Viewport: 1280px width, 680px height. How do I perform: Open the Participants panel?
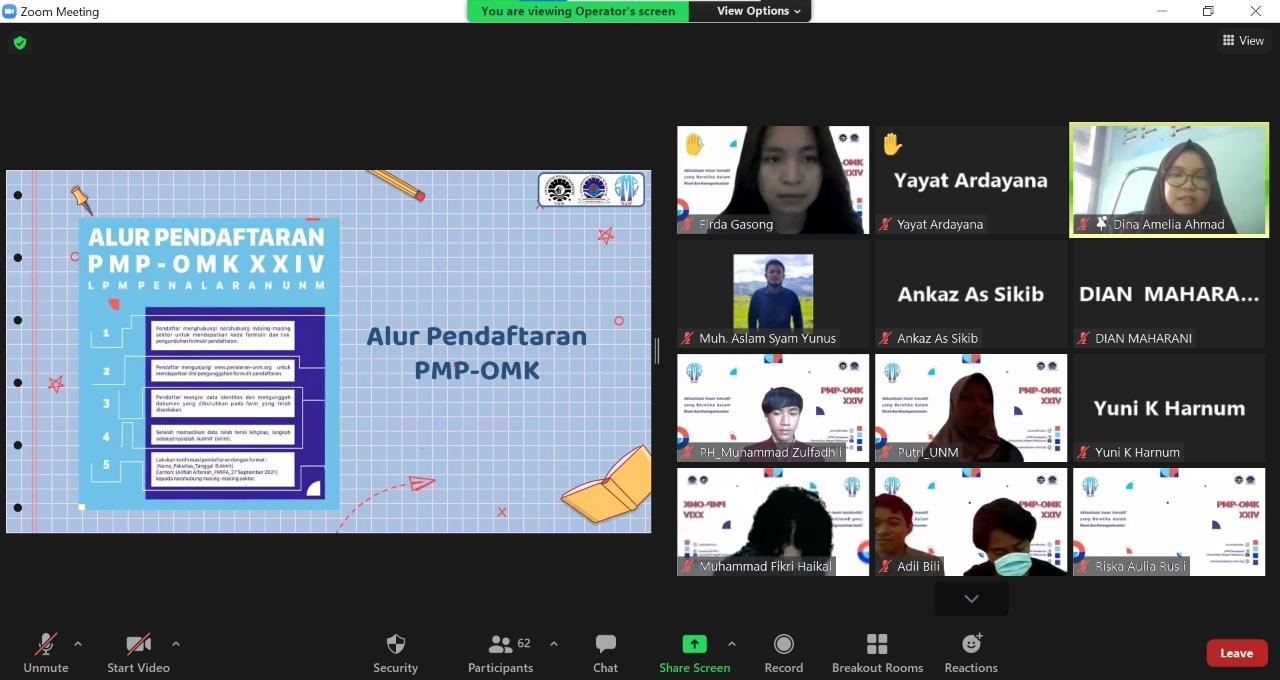tap(500, 653)
